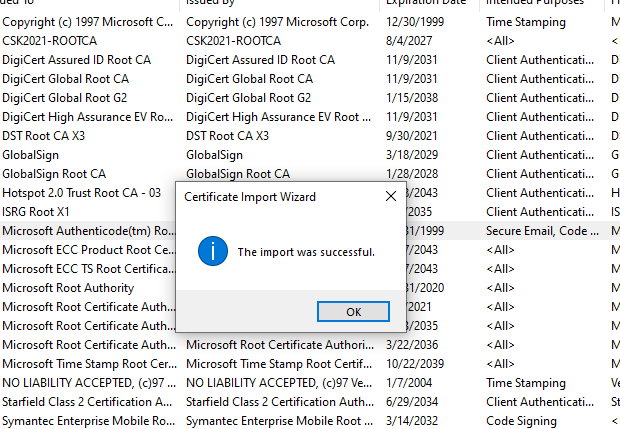Select the Microsoft Root Authority certificate
Screen dimensions: 620x429
(68, 287)
